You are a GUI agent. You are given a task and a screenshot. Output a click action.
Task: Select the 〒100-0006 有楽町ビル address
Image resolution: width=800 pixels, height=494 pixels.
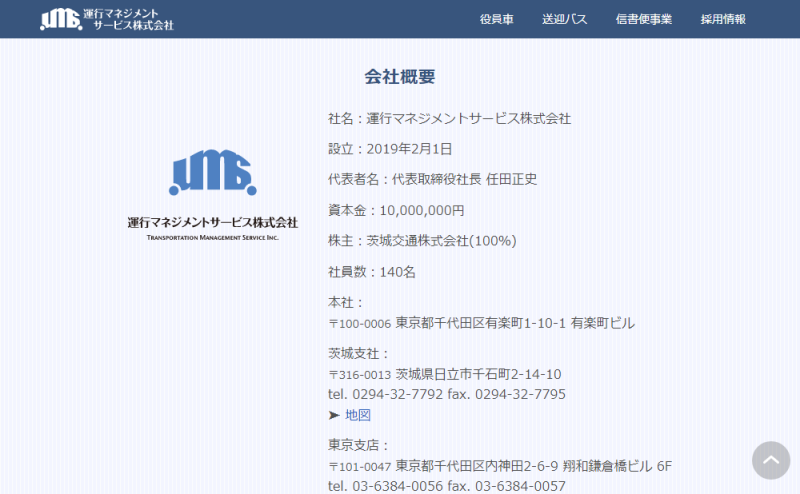(482, 323)
